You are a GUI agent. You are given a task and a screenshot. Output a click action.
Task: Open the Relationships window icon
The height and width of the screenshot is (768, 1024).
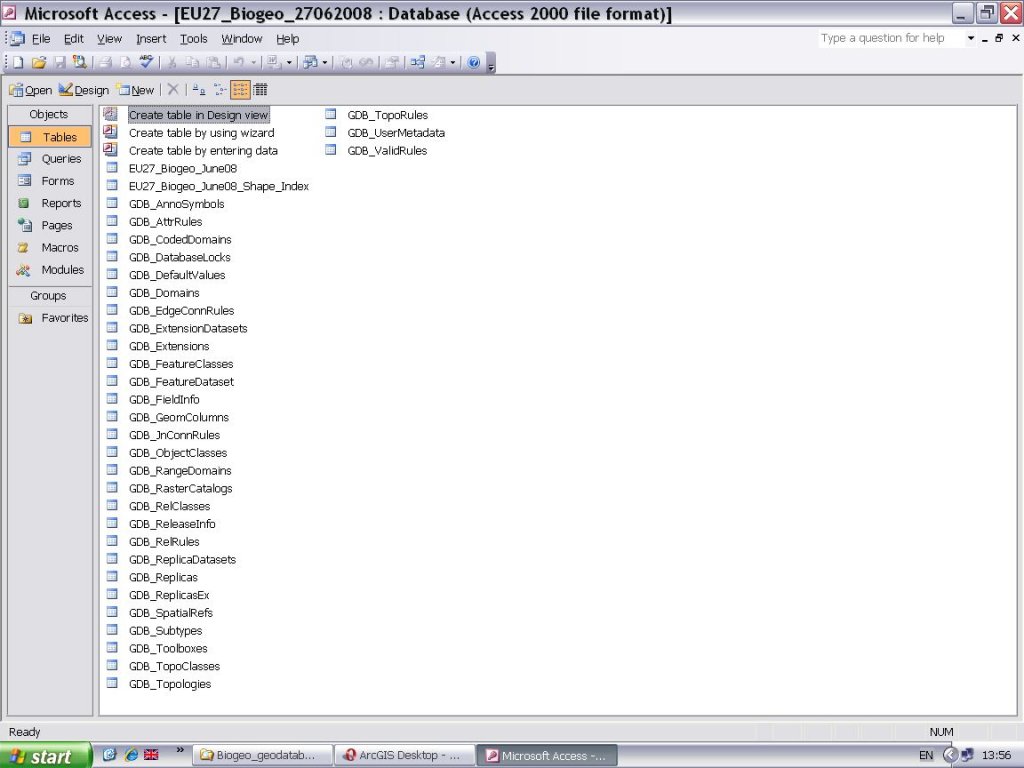(418, 62)
